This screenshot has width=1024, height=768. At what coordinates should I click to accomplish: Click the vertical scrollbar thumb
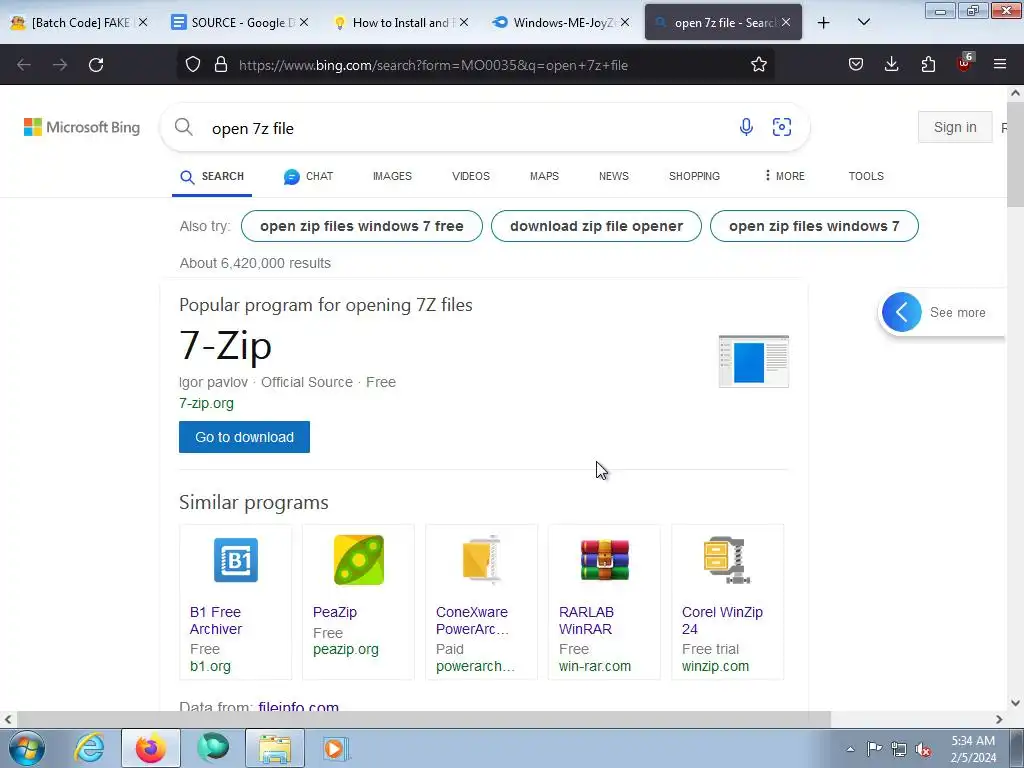pyautogui.click(x=1015, y=154)
